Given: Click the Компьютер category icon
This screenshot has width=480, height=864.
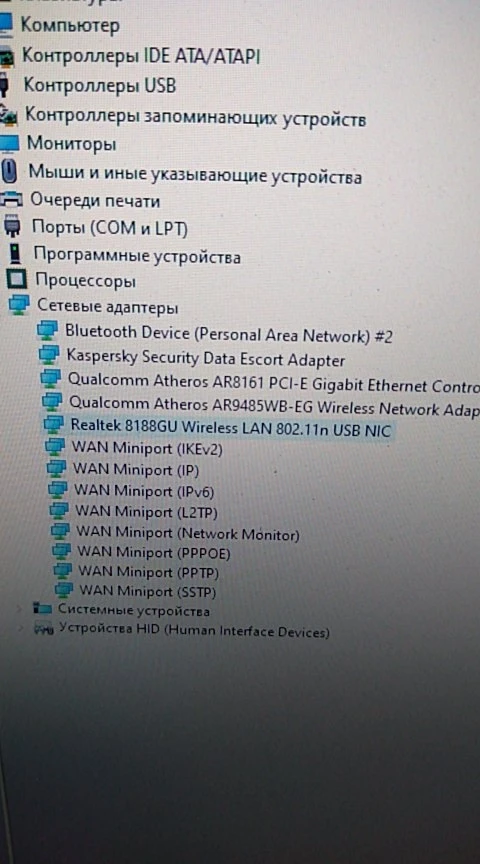Looking at the screenshot, I should click(6, 25).
